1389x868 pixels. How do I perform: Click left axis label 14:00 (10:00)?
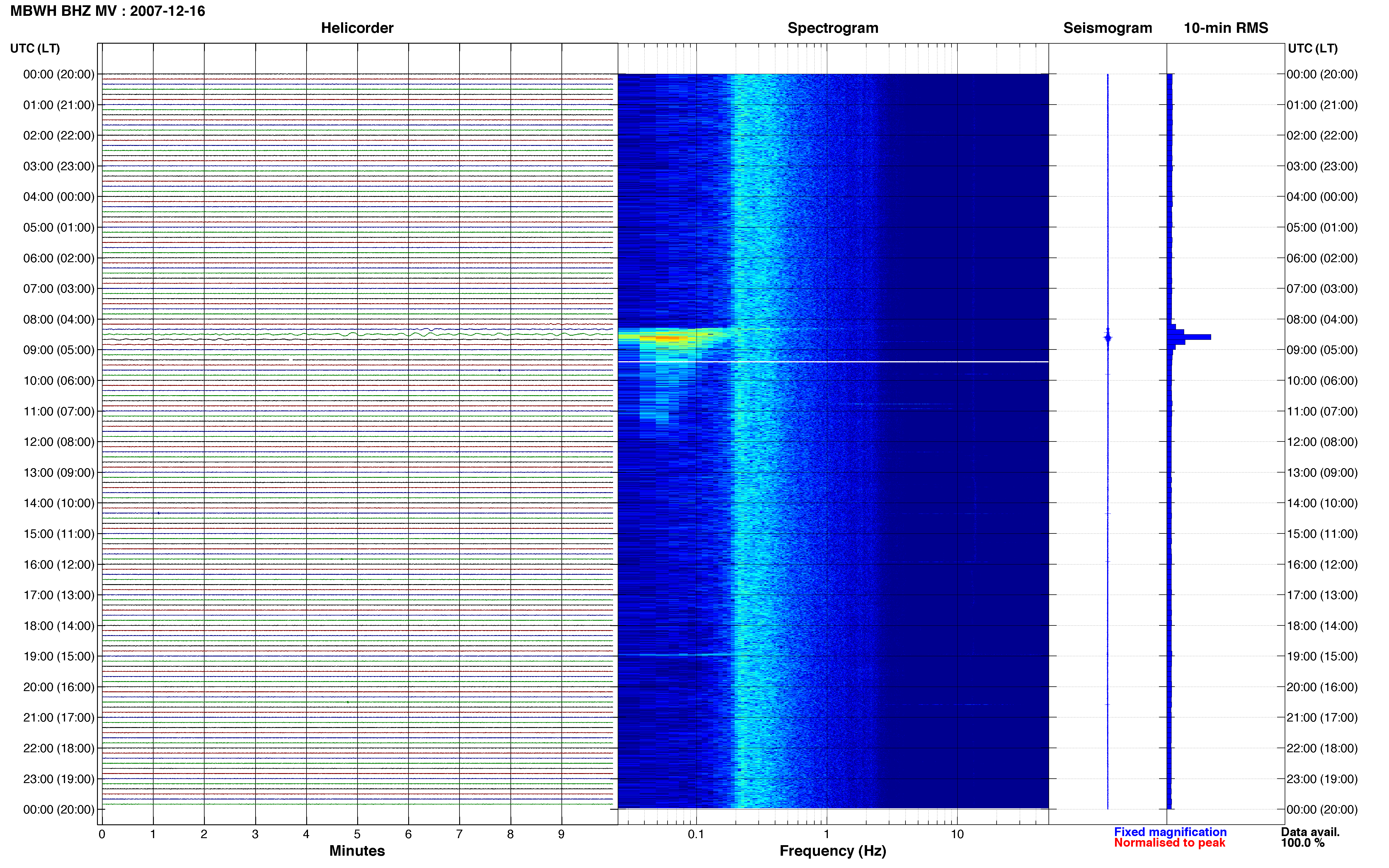tap(59, 504)
